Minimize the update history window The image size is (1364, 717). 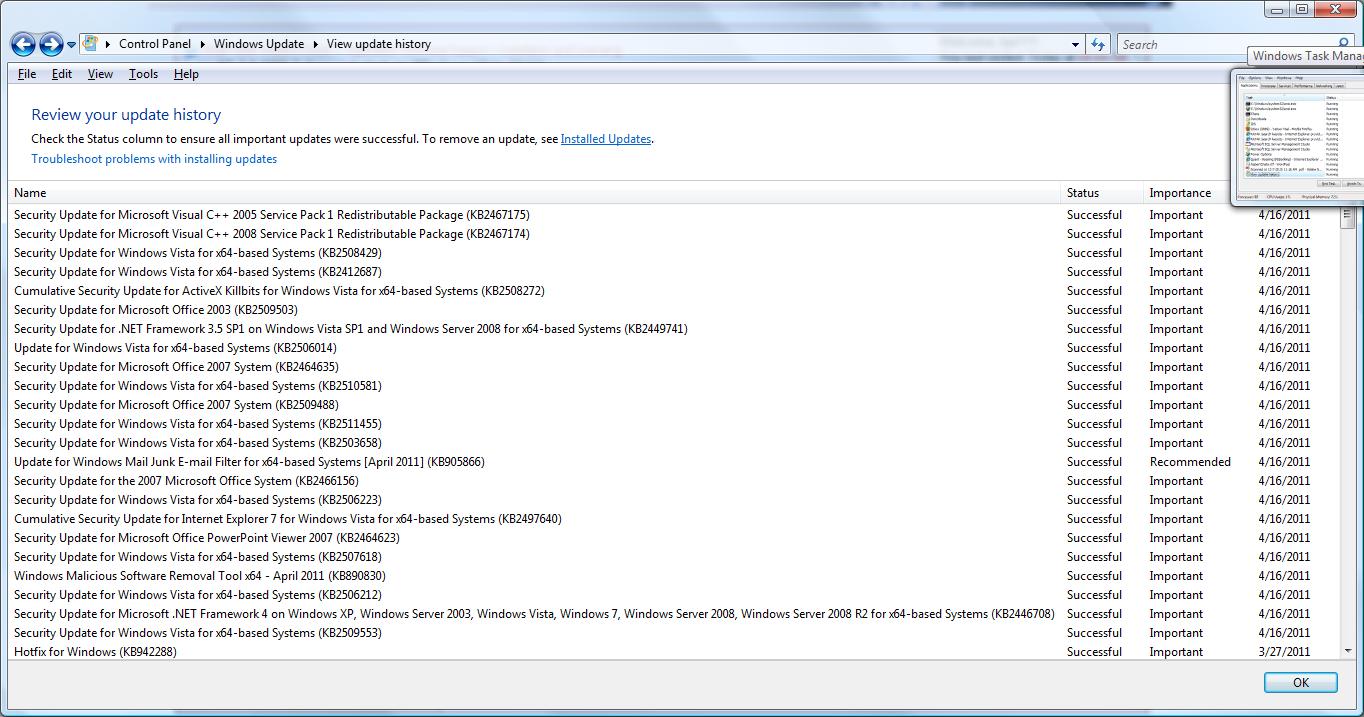click(1279, 9)
